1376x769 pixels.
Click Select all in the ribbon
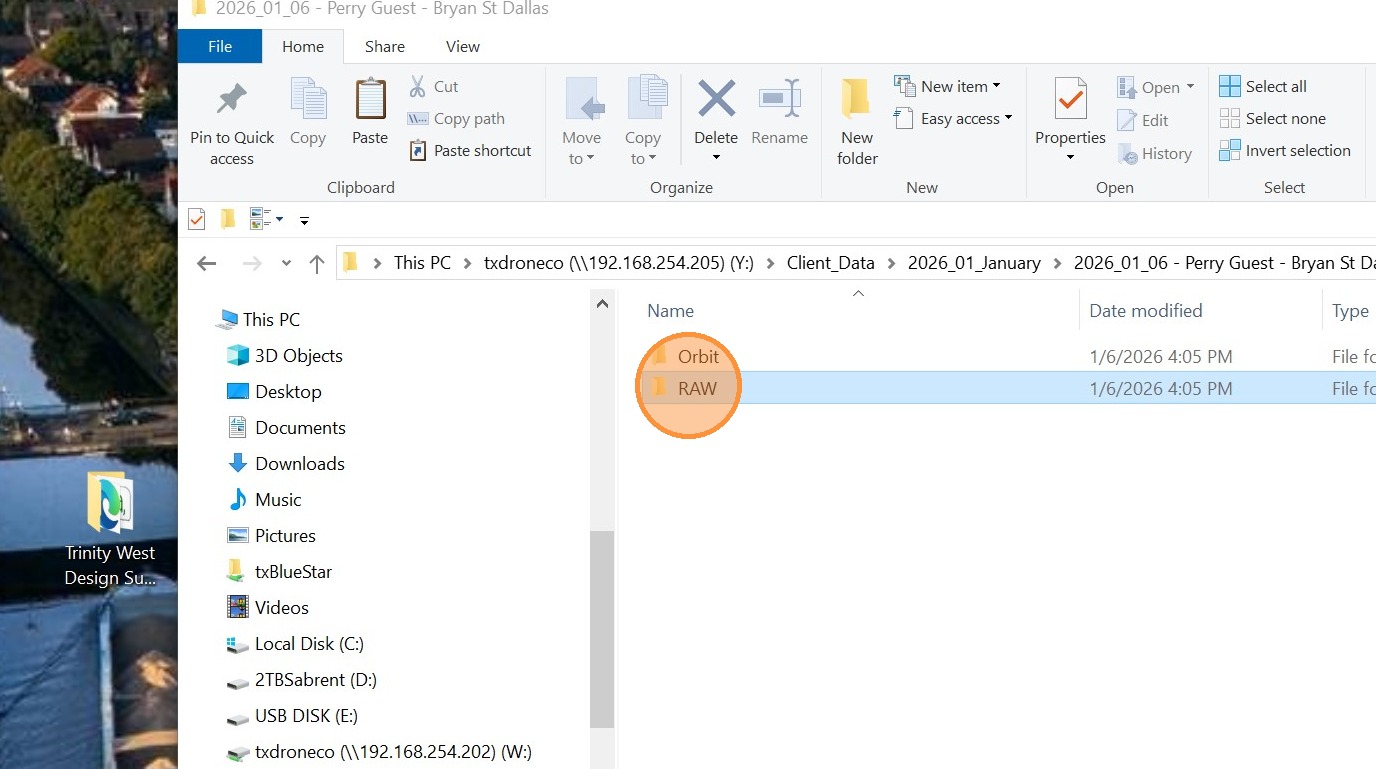[x=1263, y=87]
